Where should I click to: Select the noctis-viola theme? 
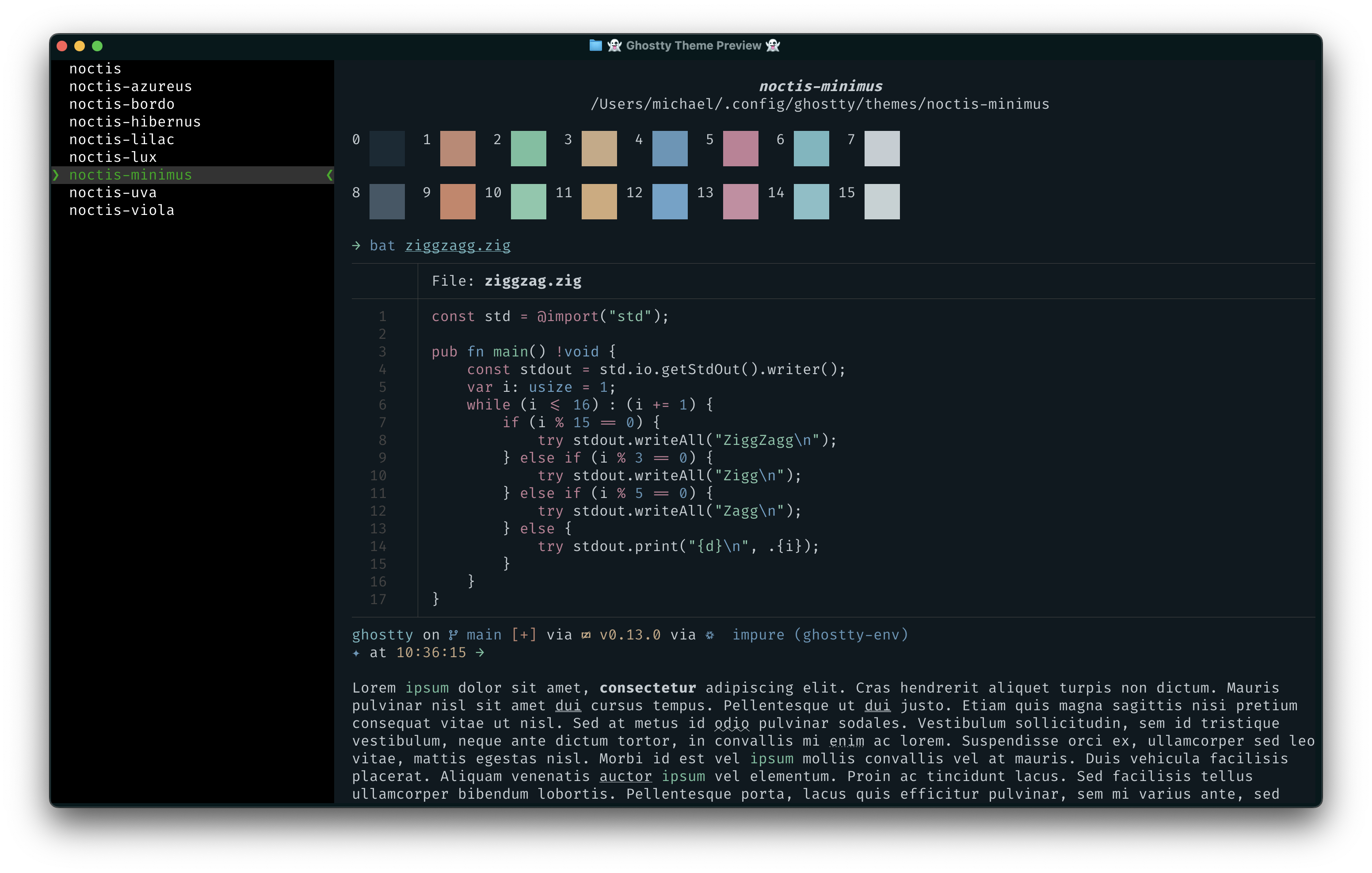pyautogui.click(x=122, y=210)
